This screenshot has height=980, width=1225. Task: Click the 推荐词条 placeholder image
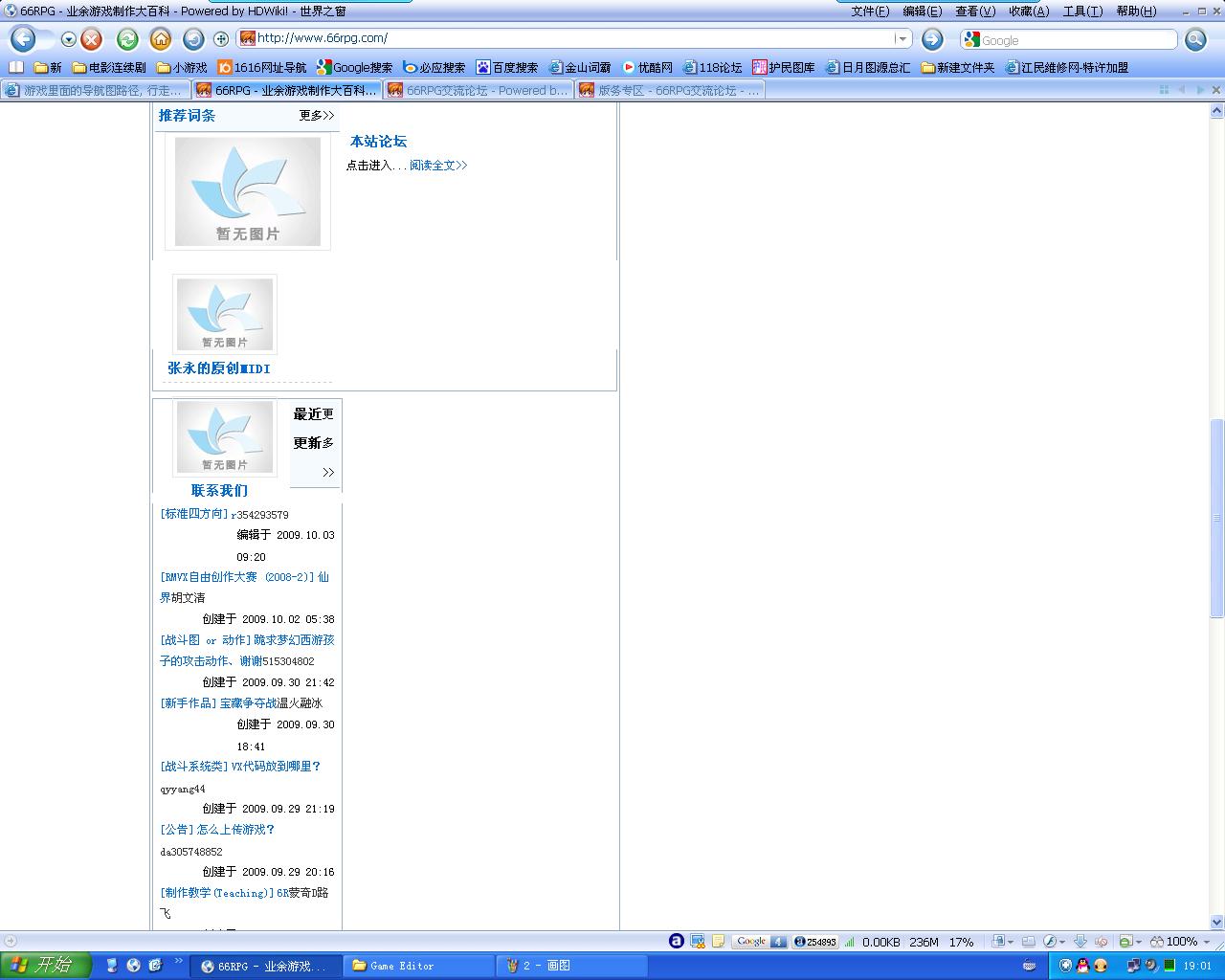pyautogui.click(x=248, y=191)
